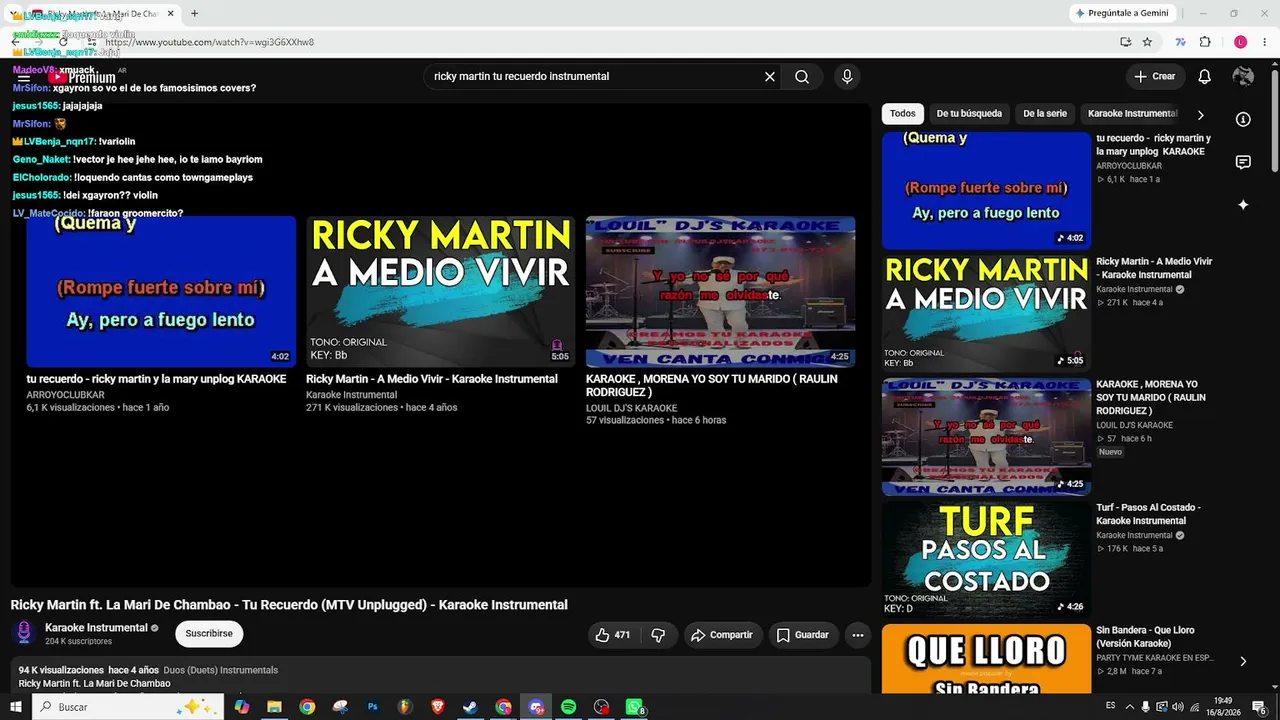
Task: Select the De la serie chip
Action: point(1045,114)
